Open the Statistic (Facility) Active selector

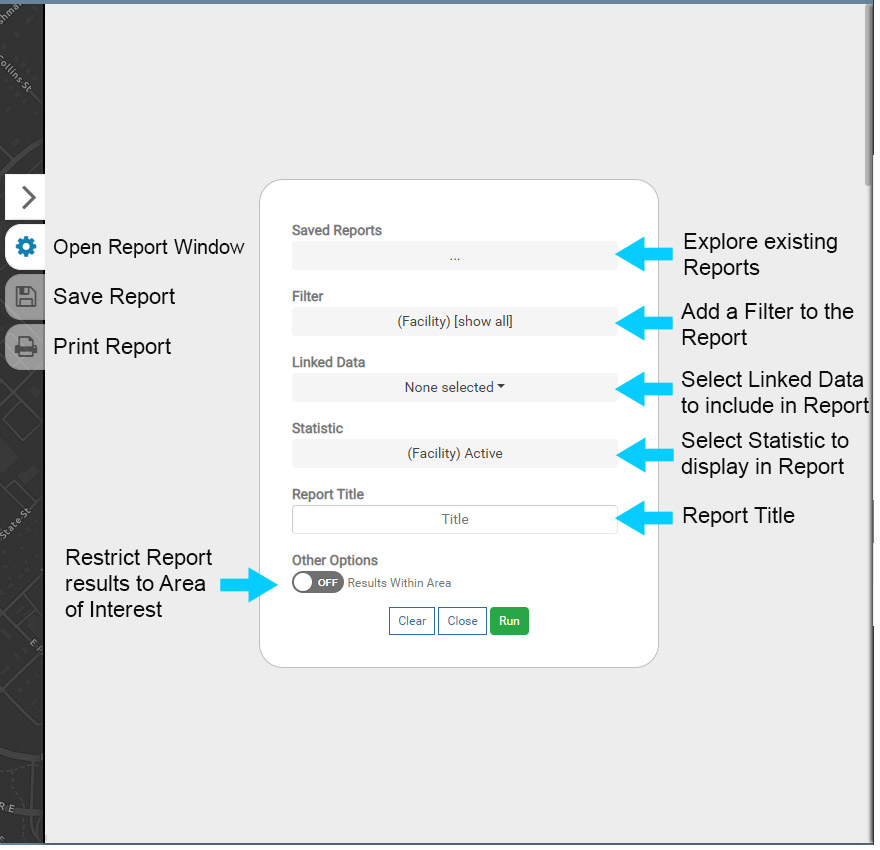[x=454, y=454]
